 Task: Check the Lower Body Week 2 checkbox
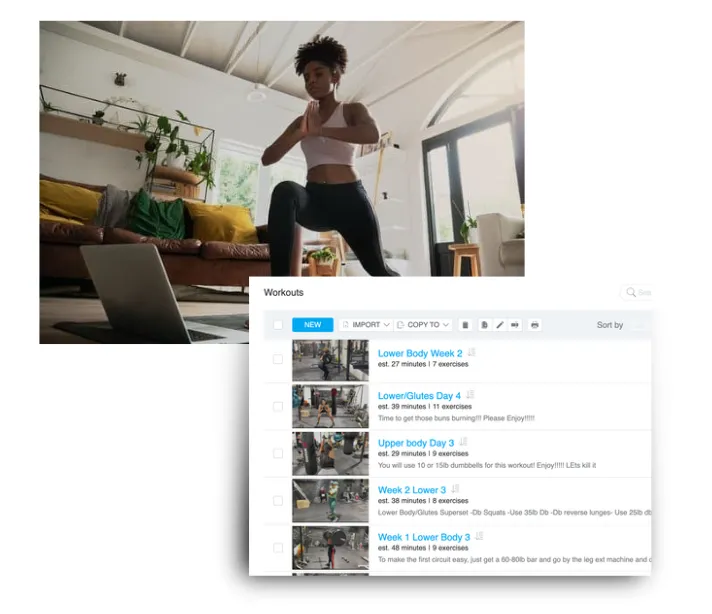click(x=278, y=359)
